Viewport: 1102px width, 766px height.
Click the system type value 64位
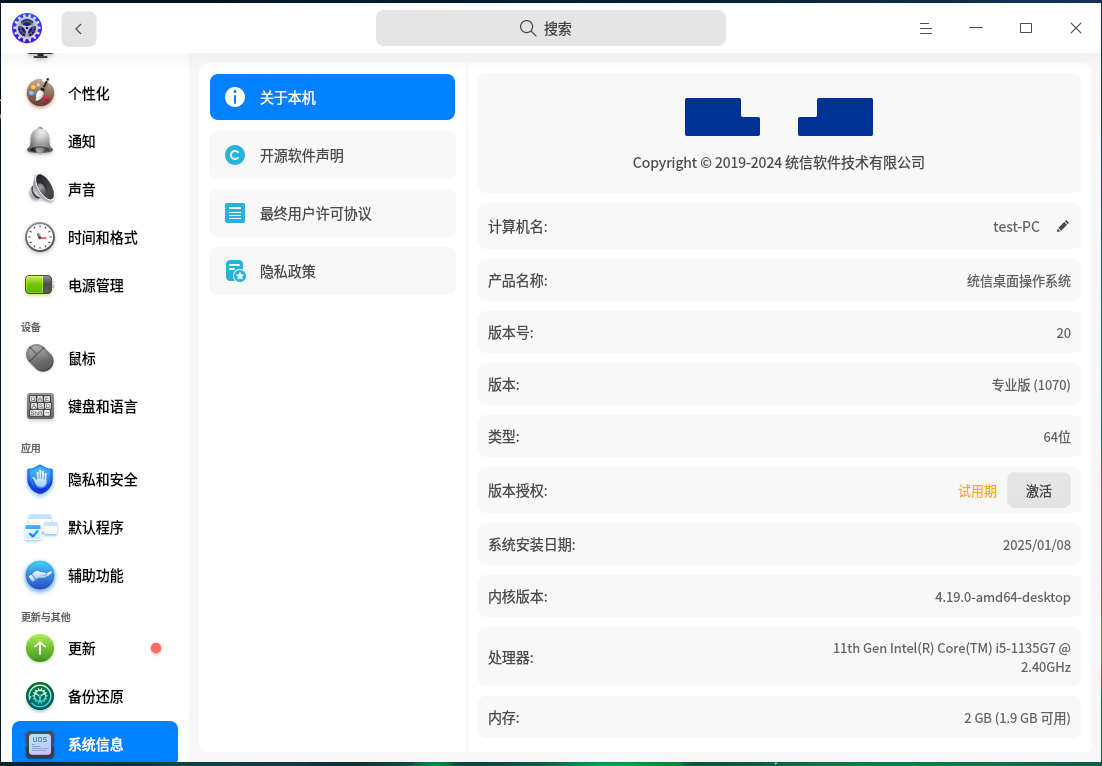(1057, 437)
